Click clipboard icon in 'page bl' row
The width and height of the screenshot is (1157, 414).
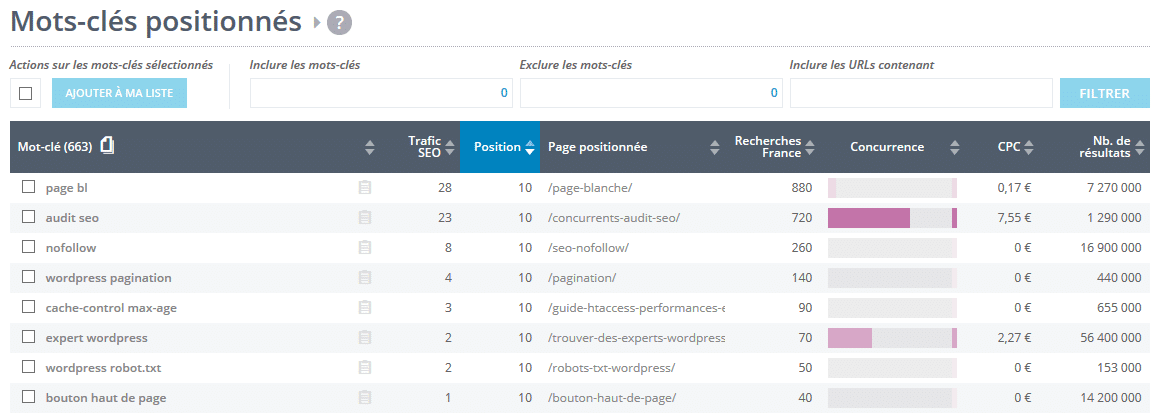click(365, 187)
